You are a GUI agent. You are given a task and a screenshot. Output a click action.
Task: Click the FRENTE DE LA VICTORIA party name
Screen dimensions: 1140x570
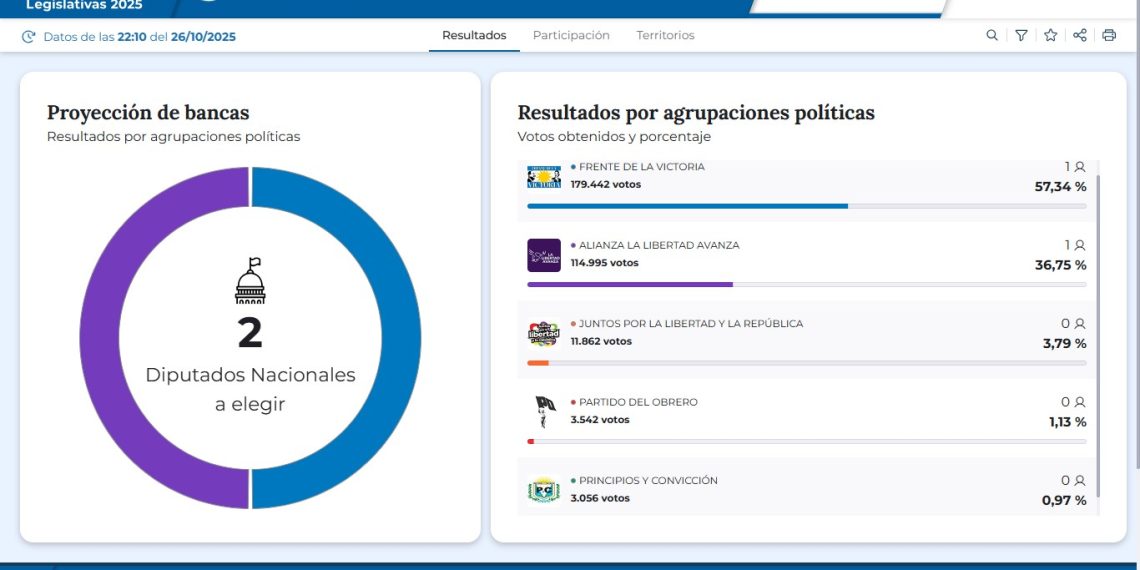641,167
